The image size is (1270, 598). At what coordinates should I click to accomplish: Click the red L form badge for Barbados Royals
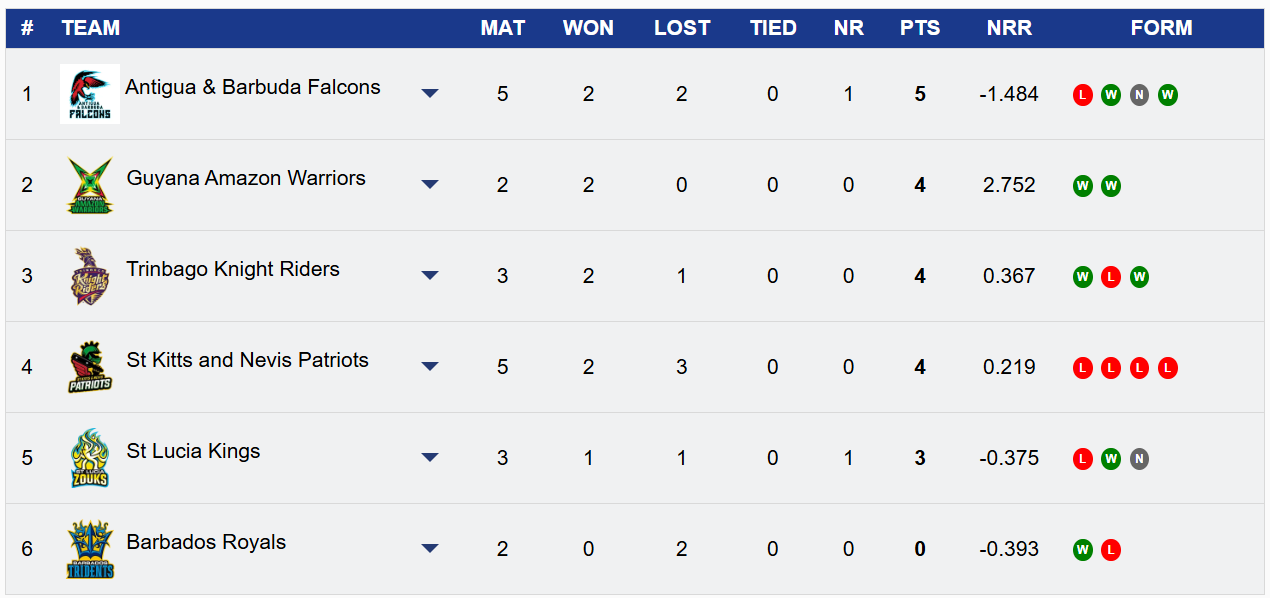point(1111,550)
